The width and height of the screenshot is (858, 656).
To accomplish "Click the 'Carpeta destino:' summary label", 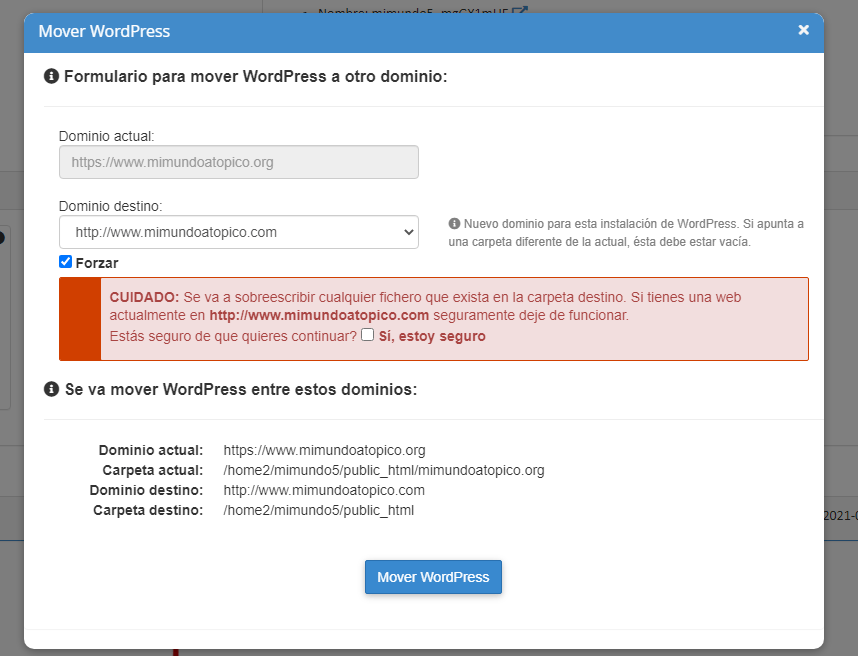I will pos(148,510).
